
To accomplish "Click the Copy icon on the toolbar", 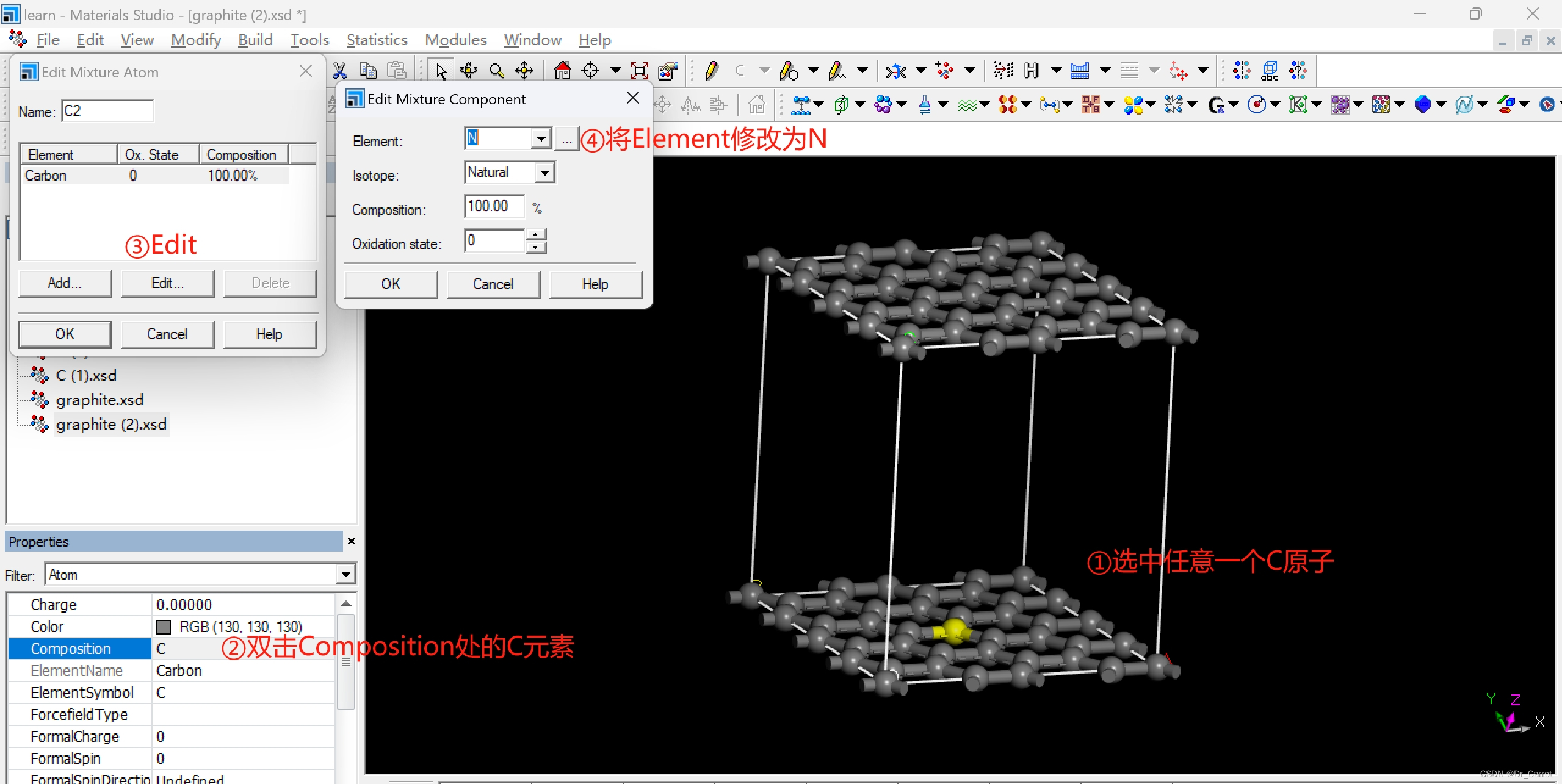I will 369,70.
